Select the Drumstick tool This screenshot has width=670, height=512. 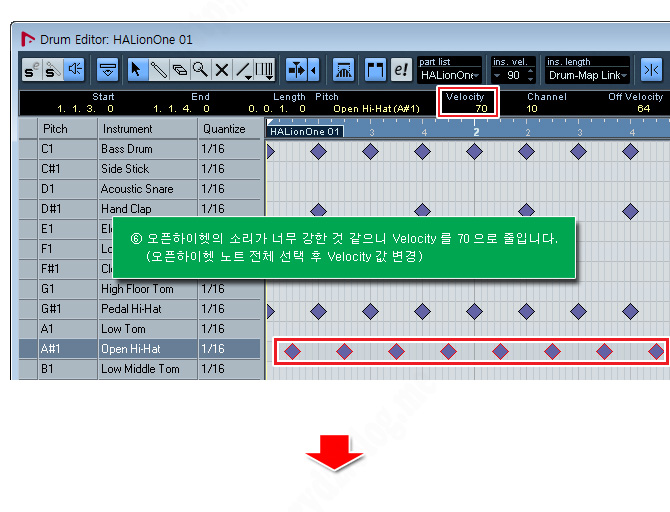[x=158, y=69]
